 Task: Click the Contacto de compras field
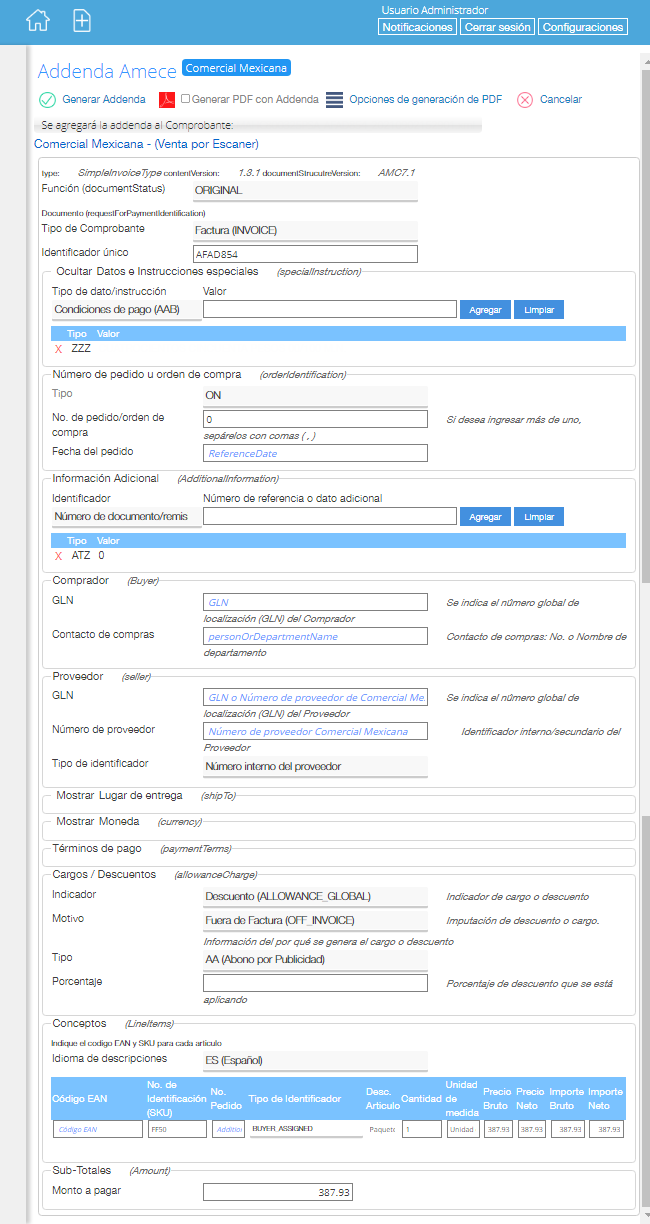[x=315, y=636]
